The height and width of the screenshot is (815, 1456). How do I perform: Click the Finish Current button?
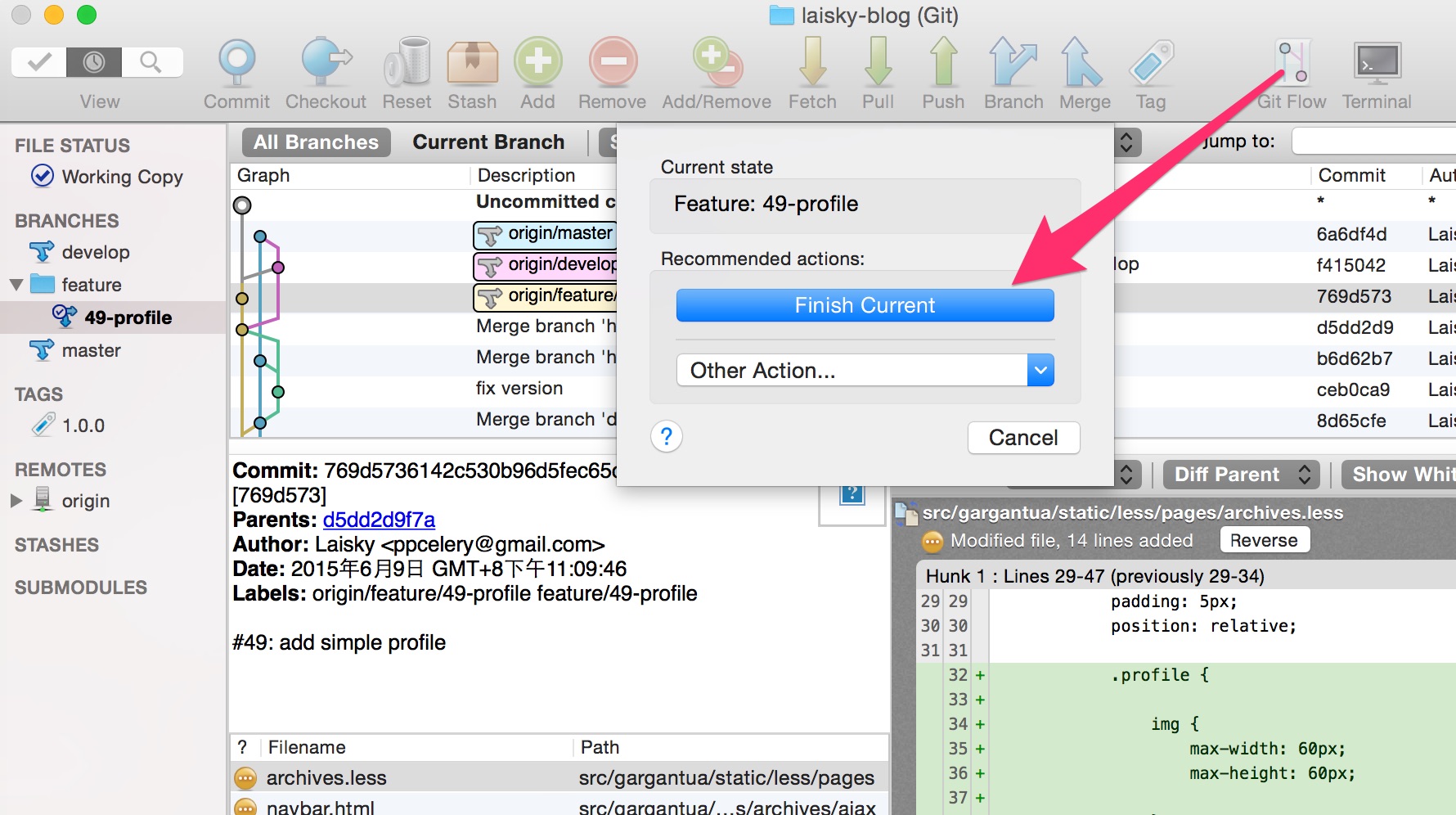tap(865, 305)
